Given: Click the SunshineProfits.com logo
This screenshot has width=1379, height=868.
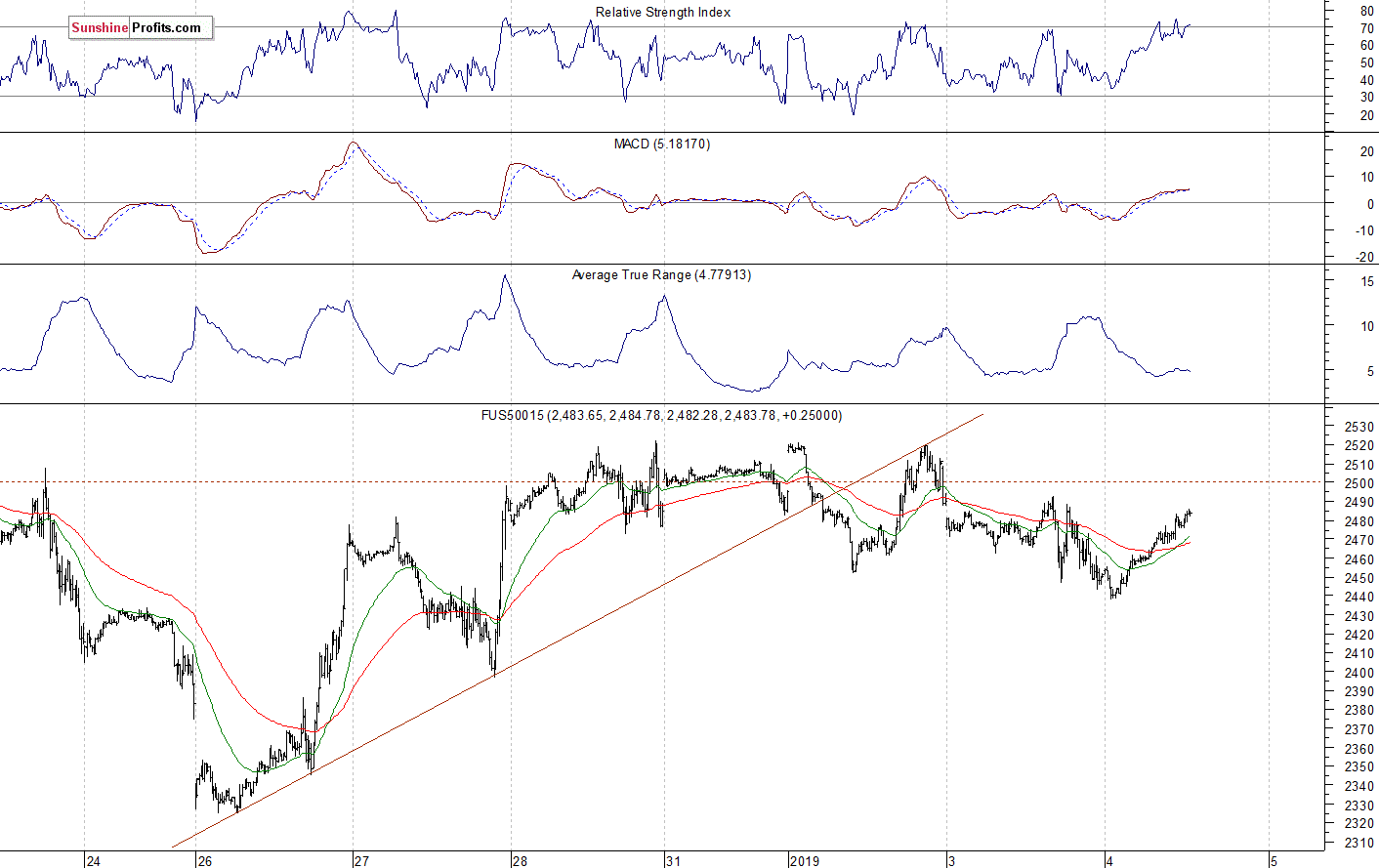Looking at the screenshot, I should [x=141, y=28].
